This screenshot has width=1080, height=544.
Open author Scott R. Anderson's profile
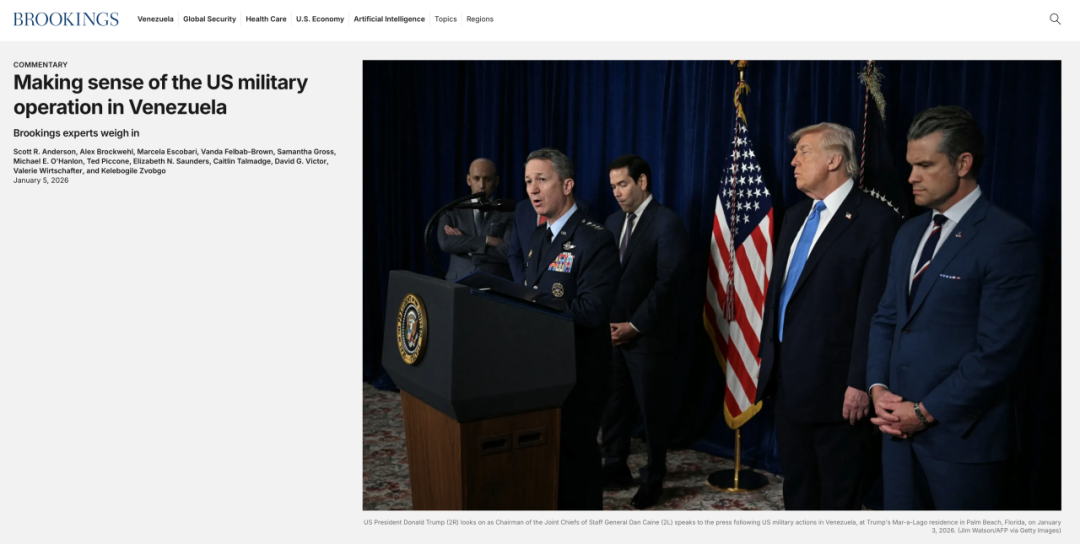tap(44, 151)
